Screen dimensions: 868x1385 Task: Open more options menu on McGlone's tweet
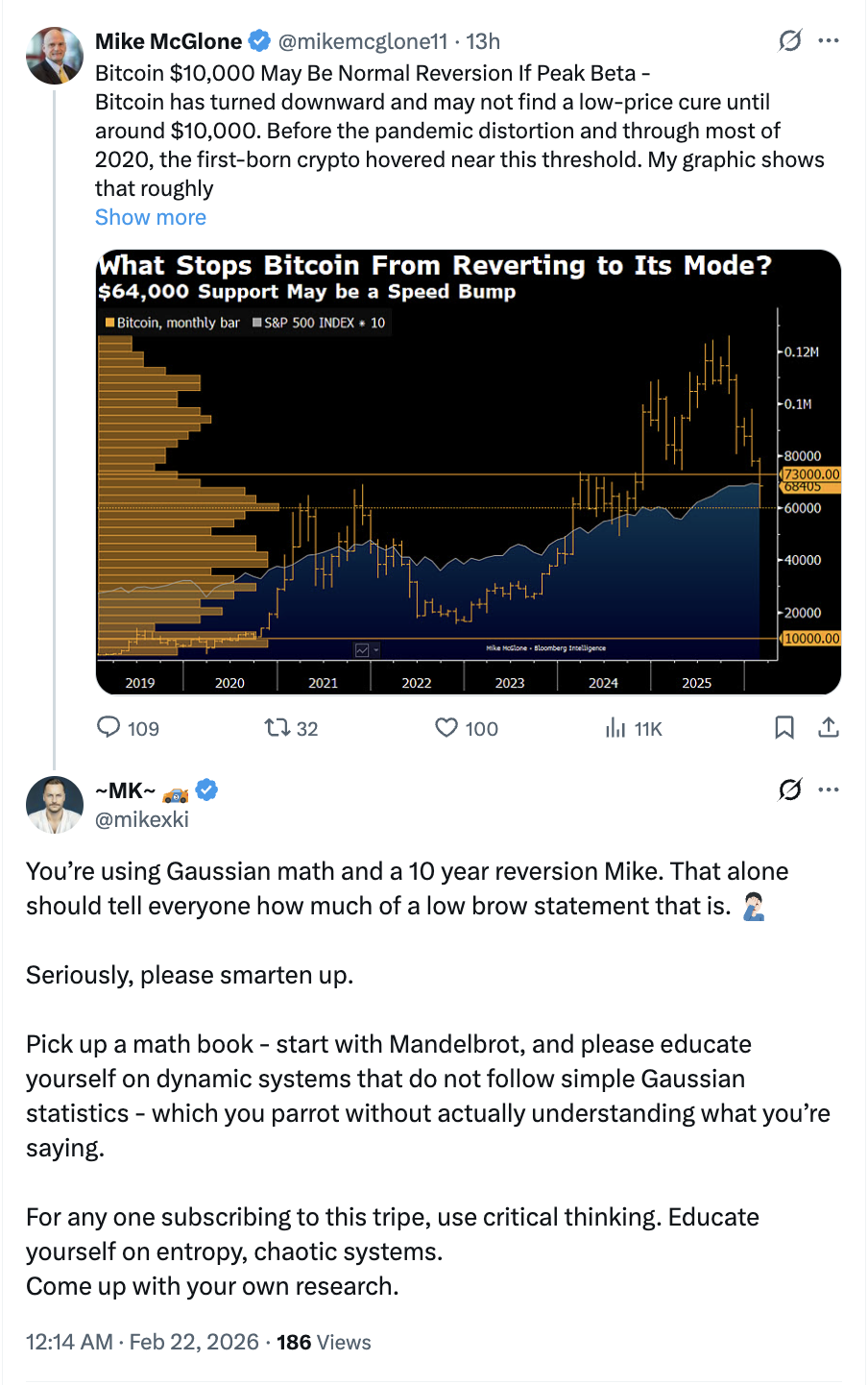pyautogui.click(x=829, y=40)
